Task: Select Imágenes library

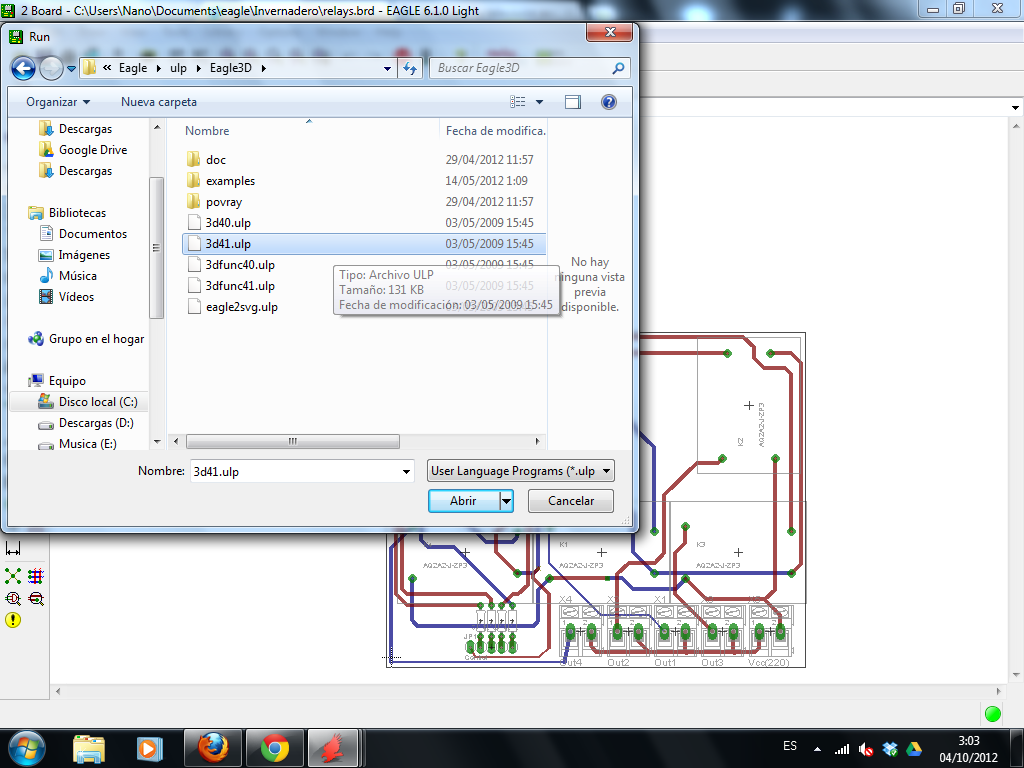Action: click(x=84, y=255)
